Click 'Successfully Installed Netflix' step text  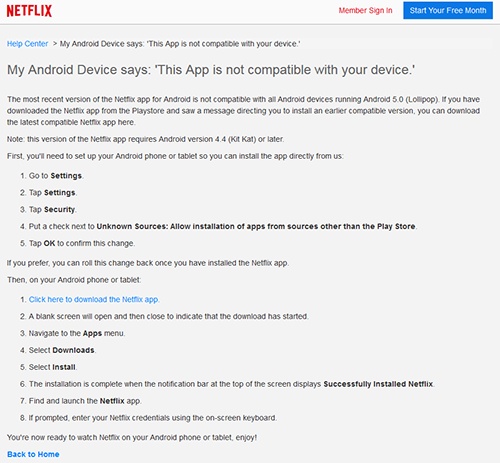click(x=232, y=384)
